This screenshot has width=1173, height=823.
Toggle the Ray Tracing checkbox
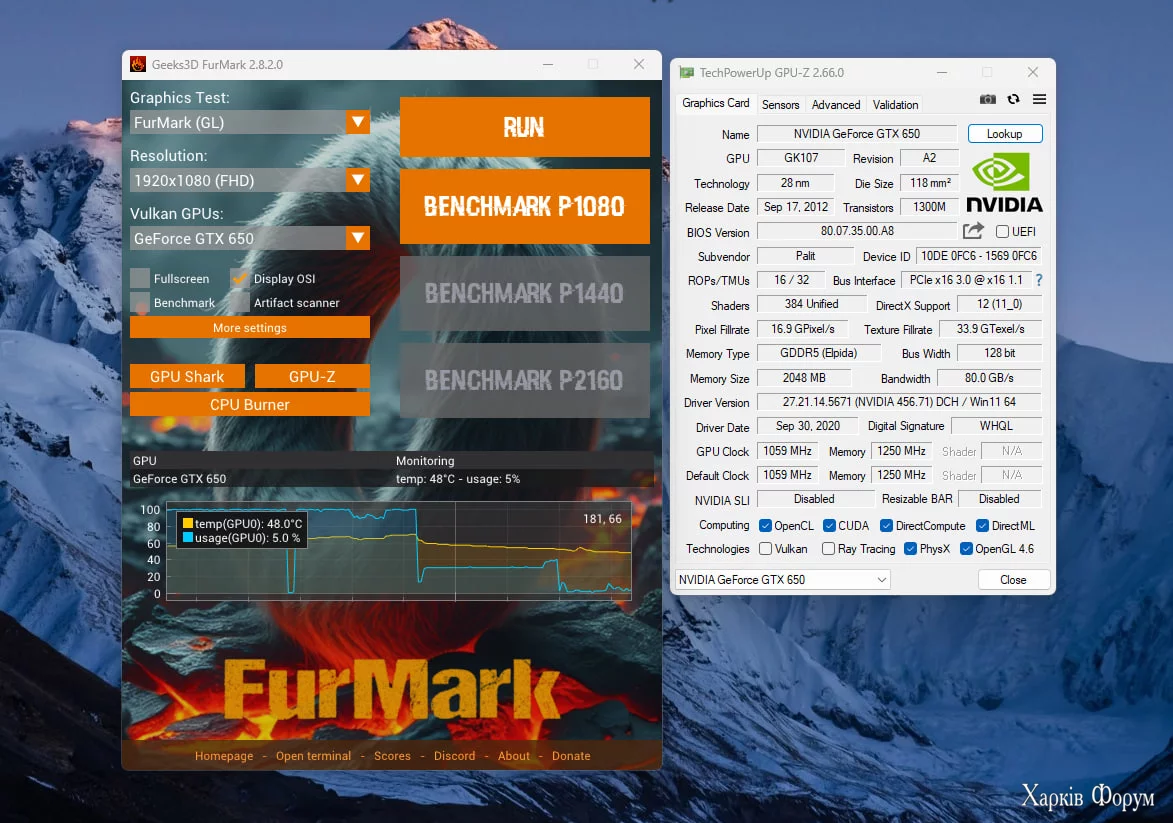(x=828, y=548)
